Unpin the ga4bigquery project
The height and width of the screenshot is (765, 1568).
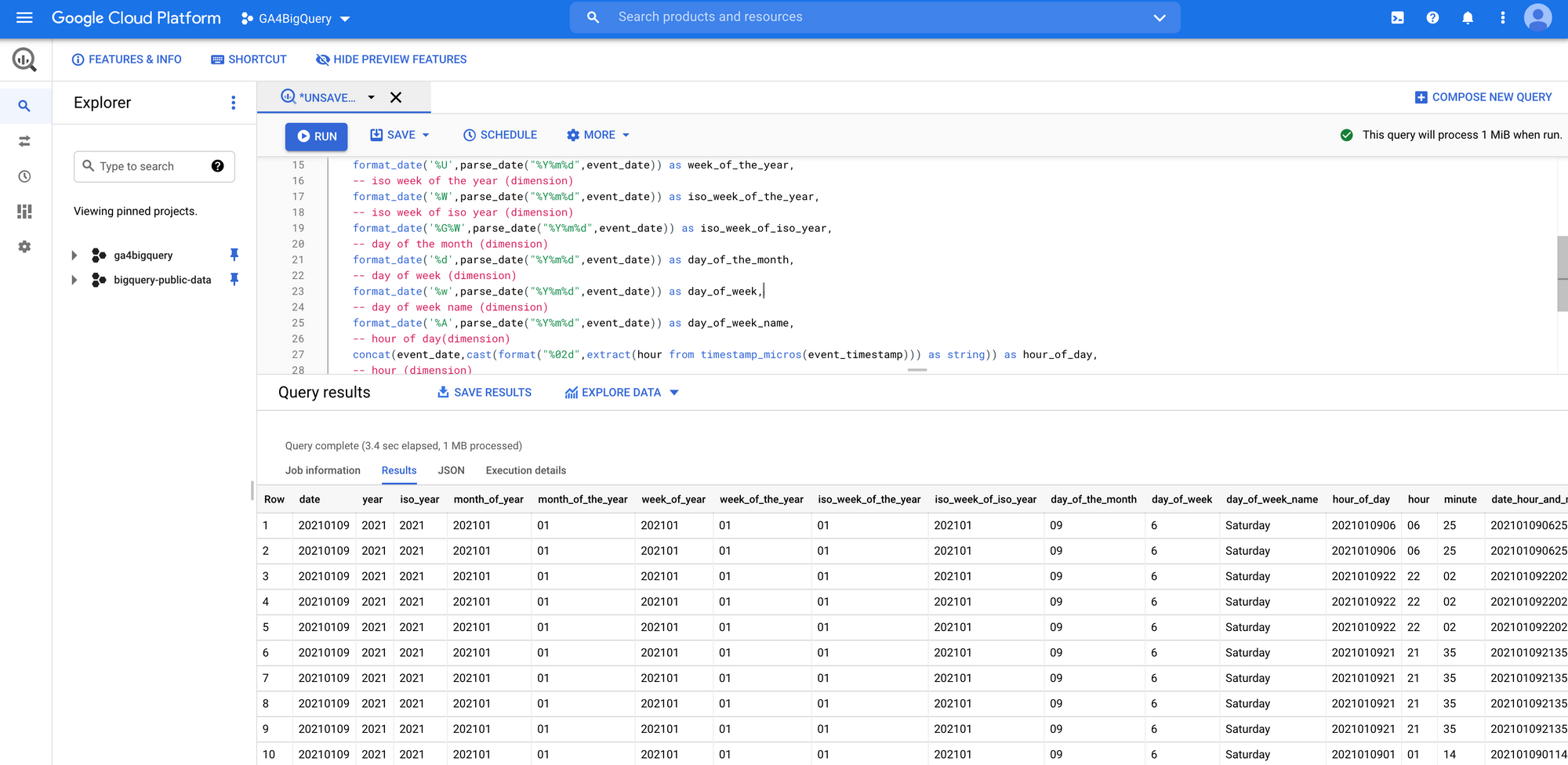tap(234, 255)
